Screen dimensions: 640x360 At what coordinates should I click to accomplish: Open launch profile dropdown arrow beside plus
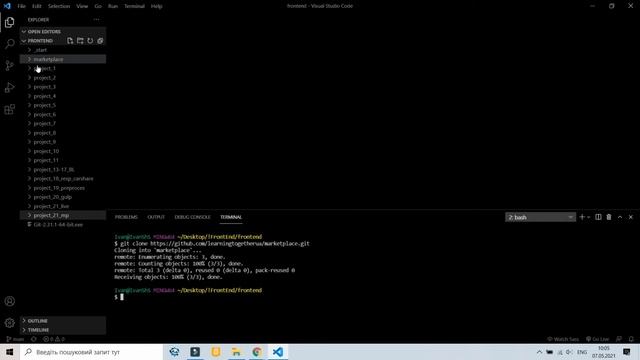[589, 218]
